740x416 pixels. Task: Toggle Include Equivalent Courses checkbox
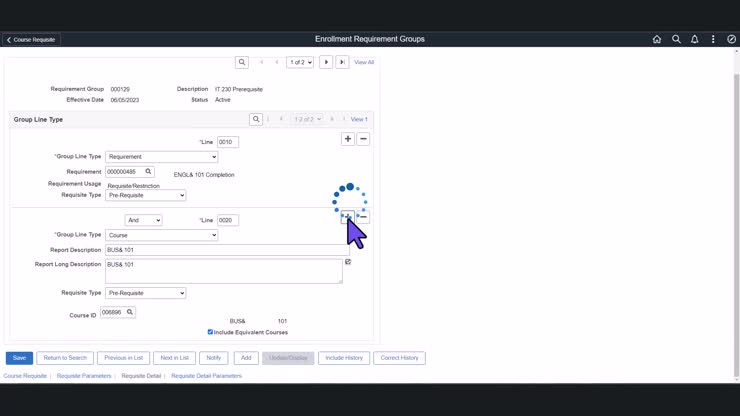[210, 332]
